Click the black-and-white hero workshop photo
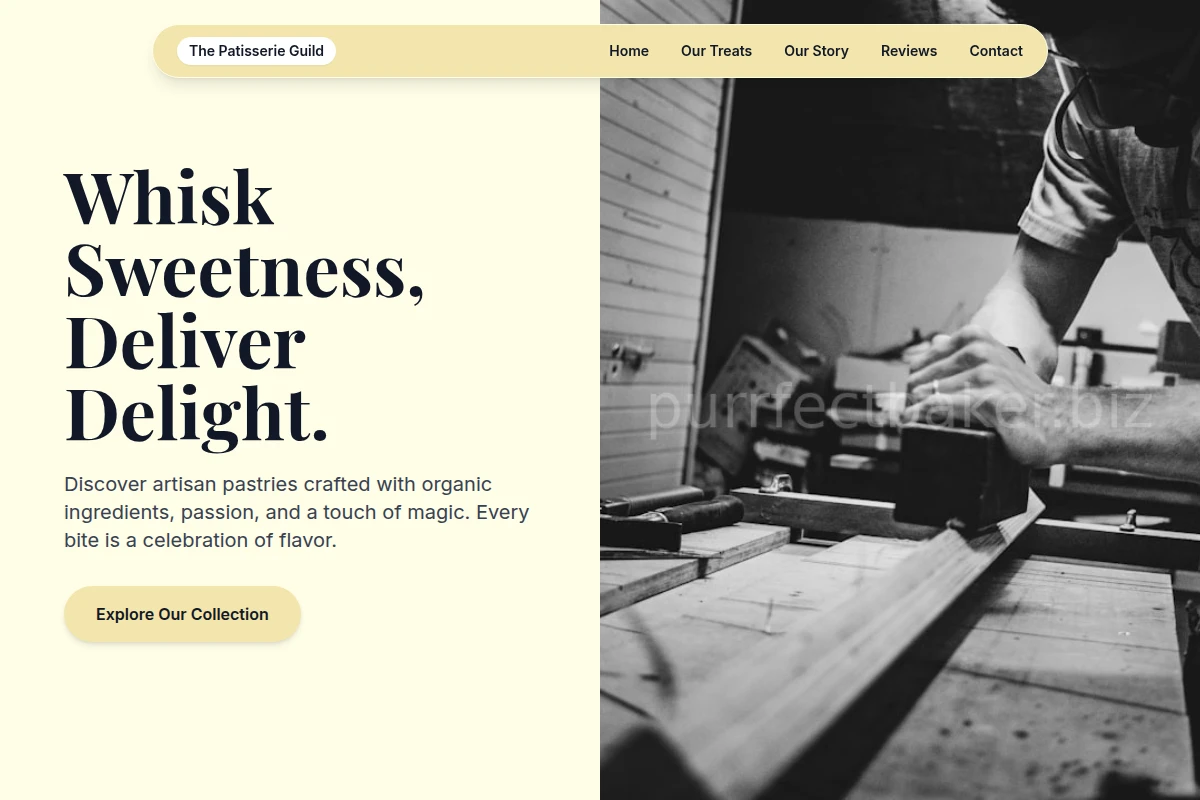Screen dimensions: 1200x800 (x=900, y=400)
